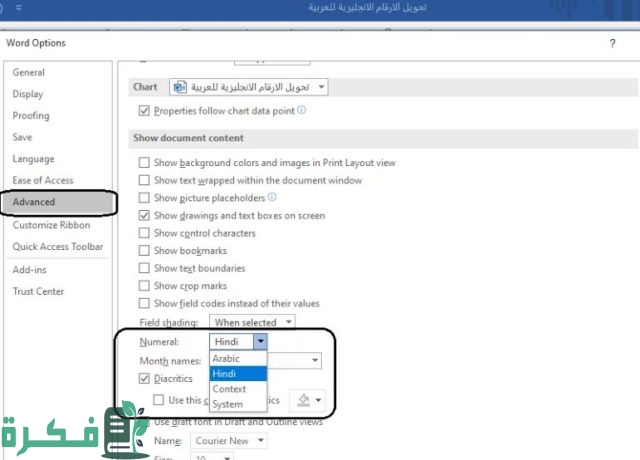
Task: Click the Word document icon in Chart dropdown
Action: [x=180, y=87]
